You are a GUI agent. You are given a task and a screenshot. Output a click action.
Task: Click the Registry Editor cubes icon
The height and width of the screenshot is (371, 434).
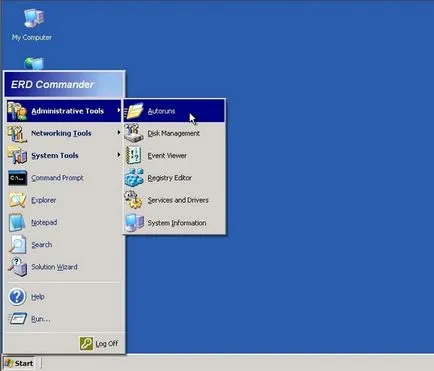[x=134, y=178]
